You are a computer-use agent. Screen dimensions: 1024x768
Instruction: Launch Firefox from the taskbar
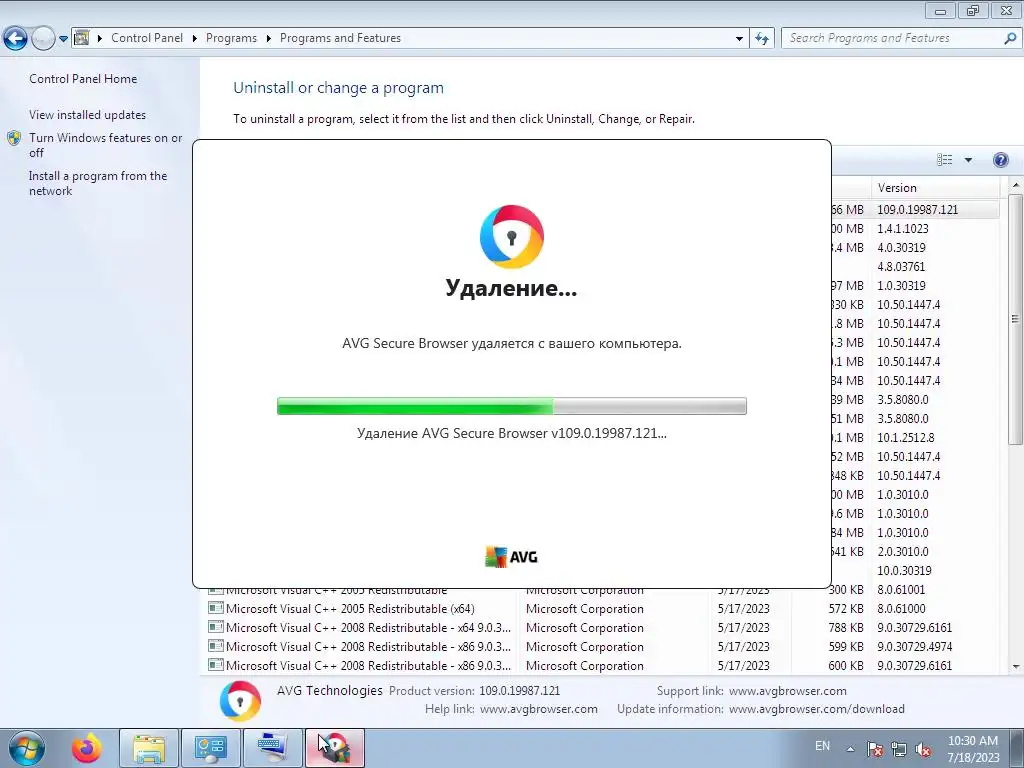[x=87, y=748]
